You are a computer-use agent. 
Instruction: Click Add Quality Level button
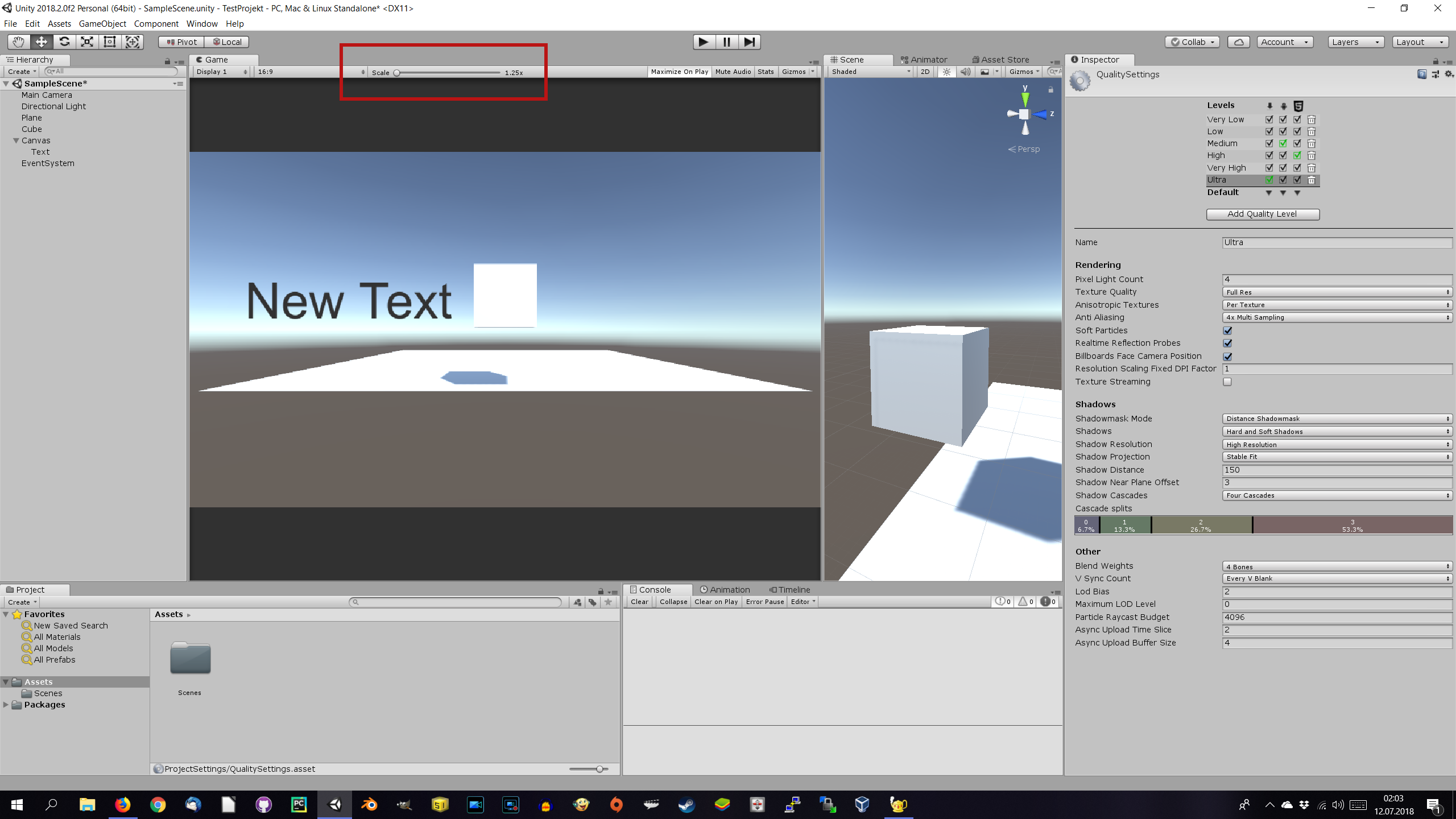1262,213
